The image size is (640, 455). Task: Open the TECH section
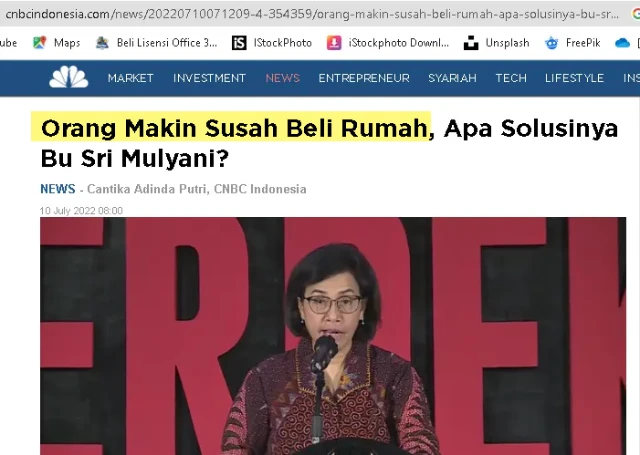pyautogui.click(x=511, y=78)
